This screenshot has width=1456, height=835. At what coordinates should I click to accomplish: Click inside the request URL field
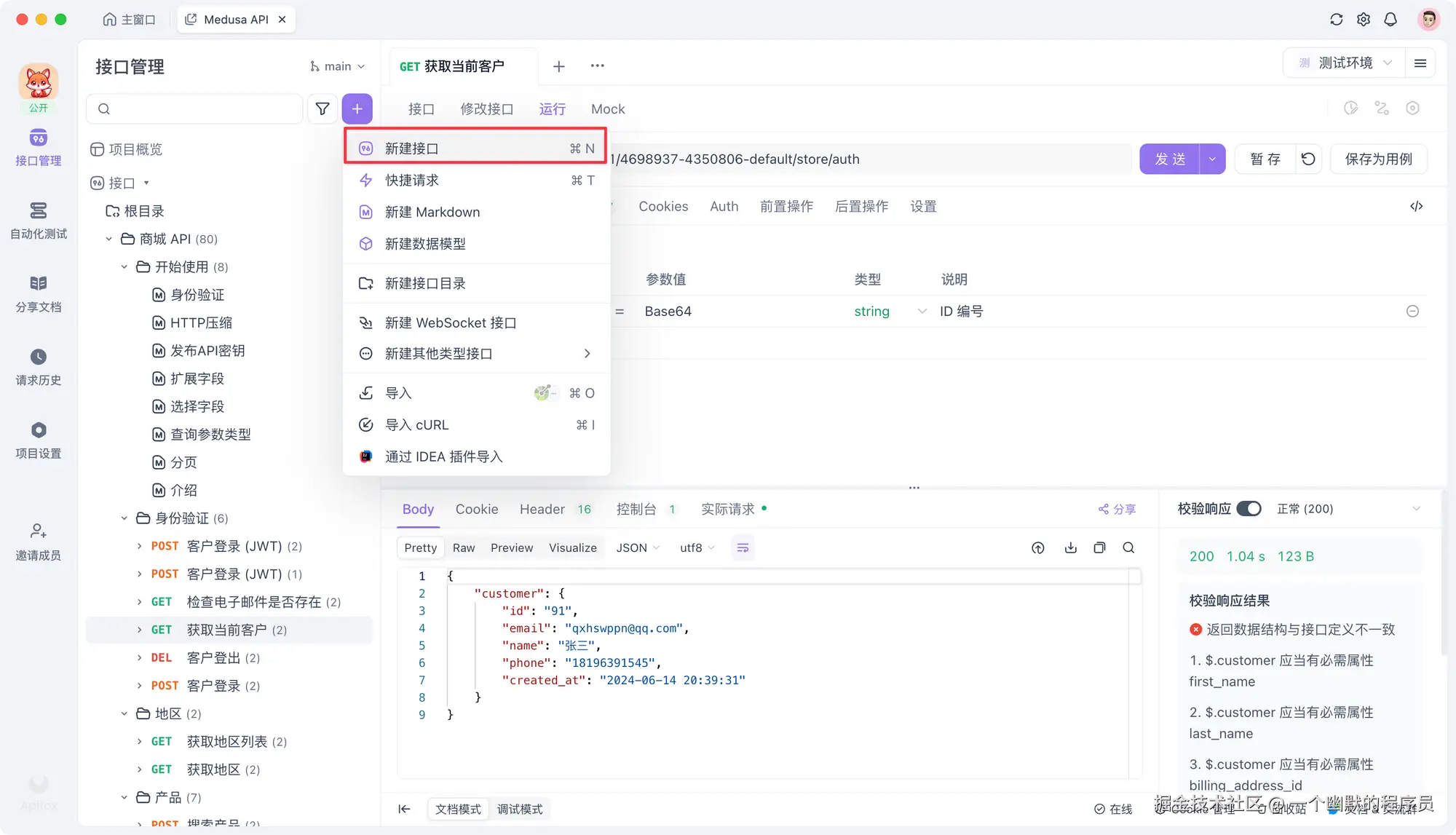(x=874, y=159)
